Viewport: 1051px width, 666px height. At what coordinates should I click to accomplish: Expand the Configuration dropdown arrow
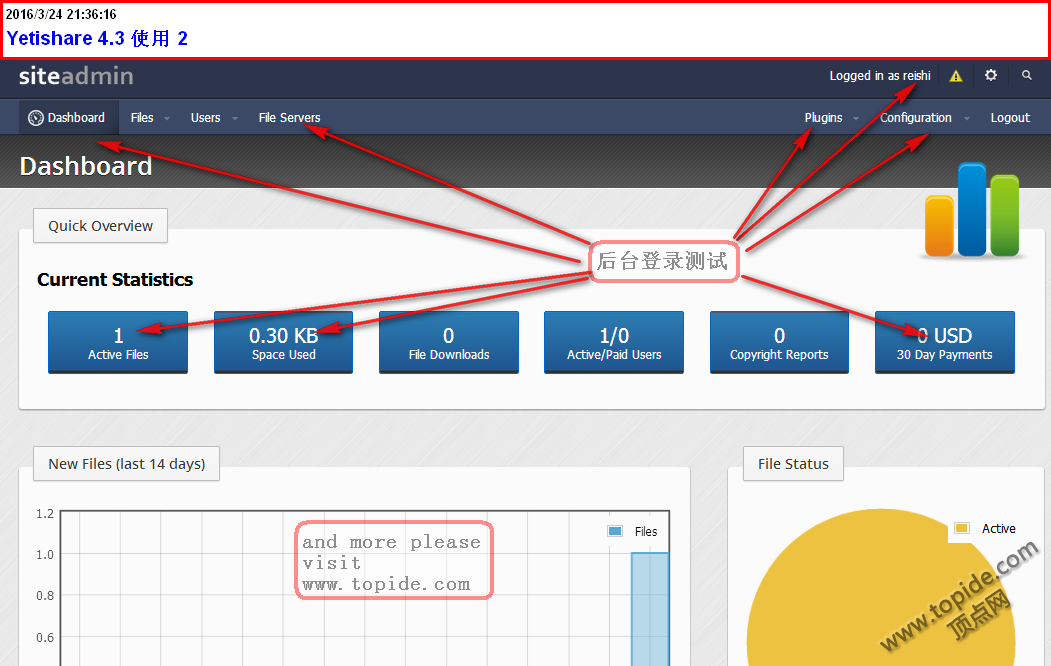[967, 119]
